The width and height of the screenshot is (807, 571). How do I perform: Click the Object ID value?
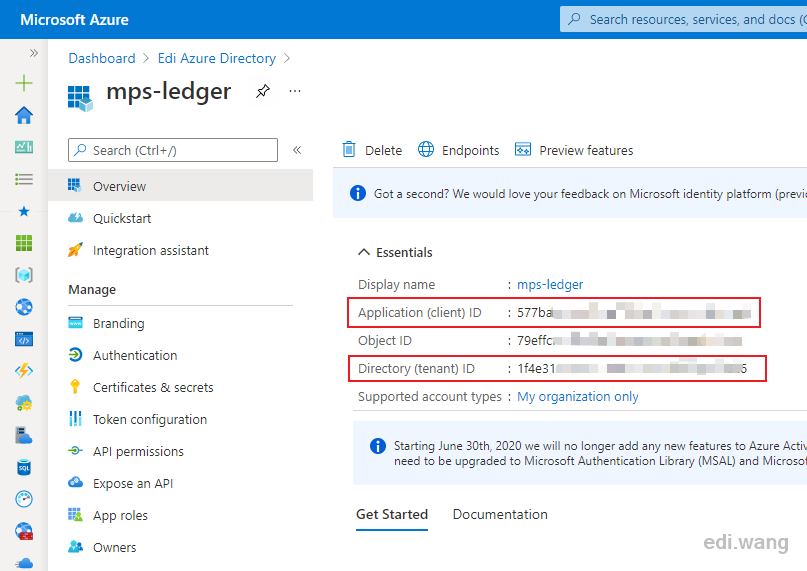click(x=629, y=340)
